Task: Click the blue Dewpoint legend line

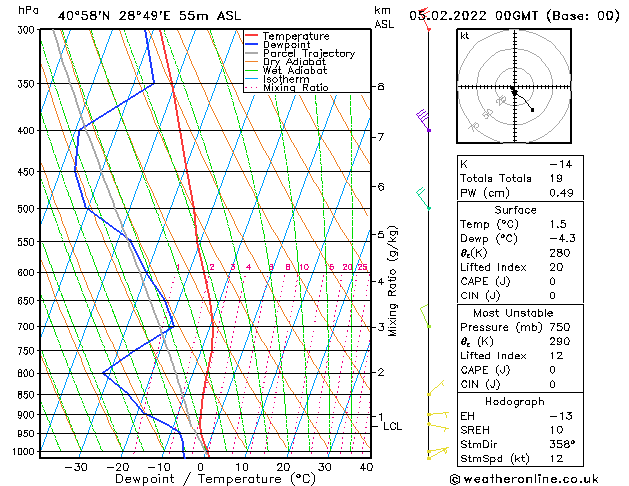Action: click(x=252, y=44)
